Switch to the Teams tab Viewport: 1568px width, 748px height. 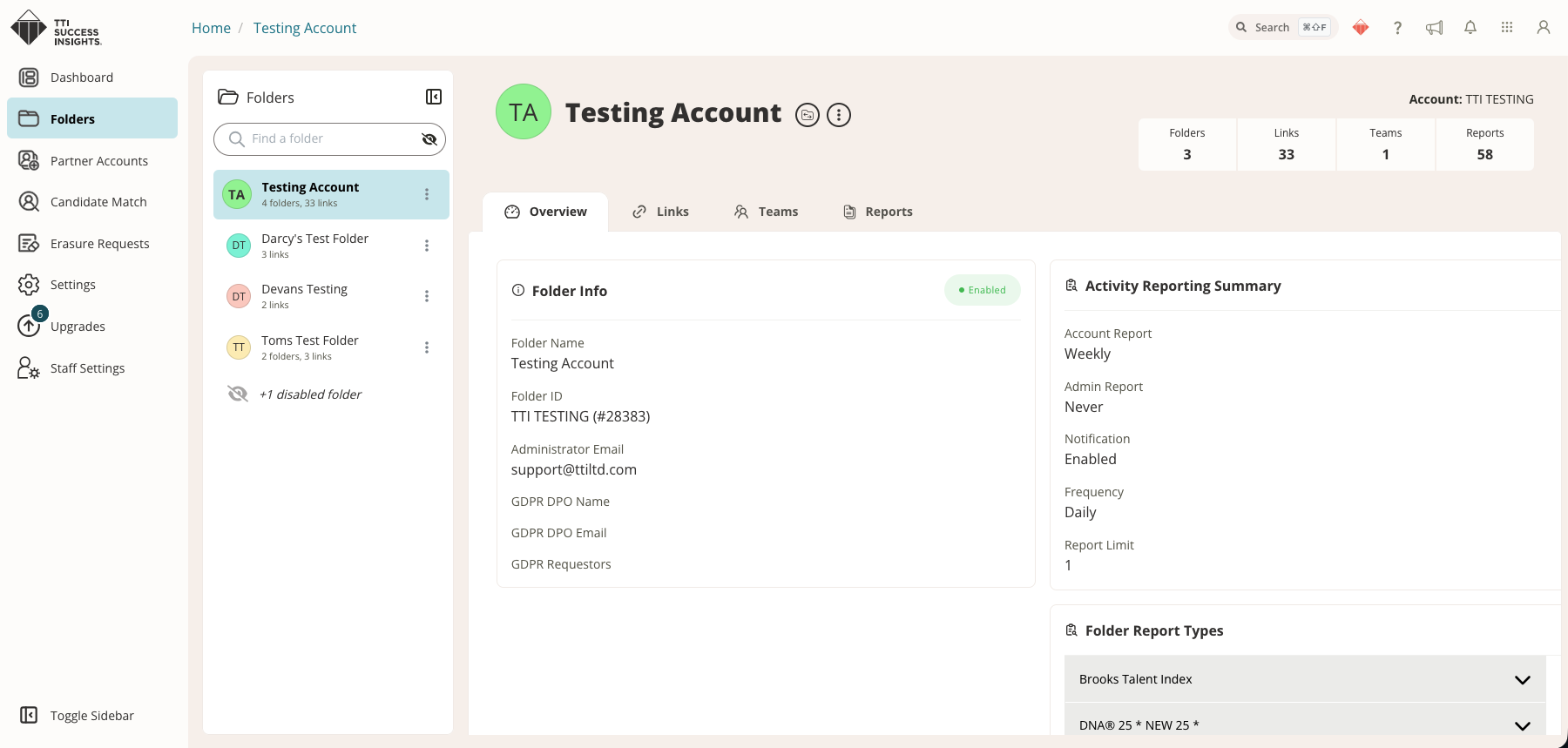[766, 212]
